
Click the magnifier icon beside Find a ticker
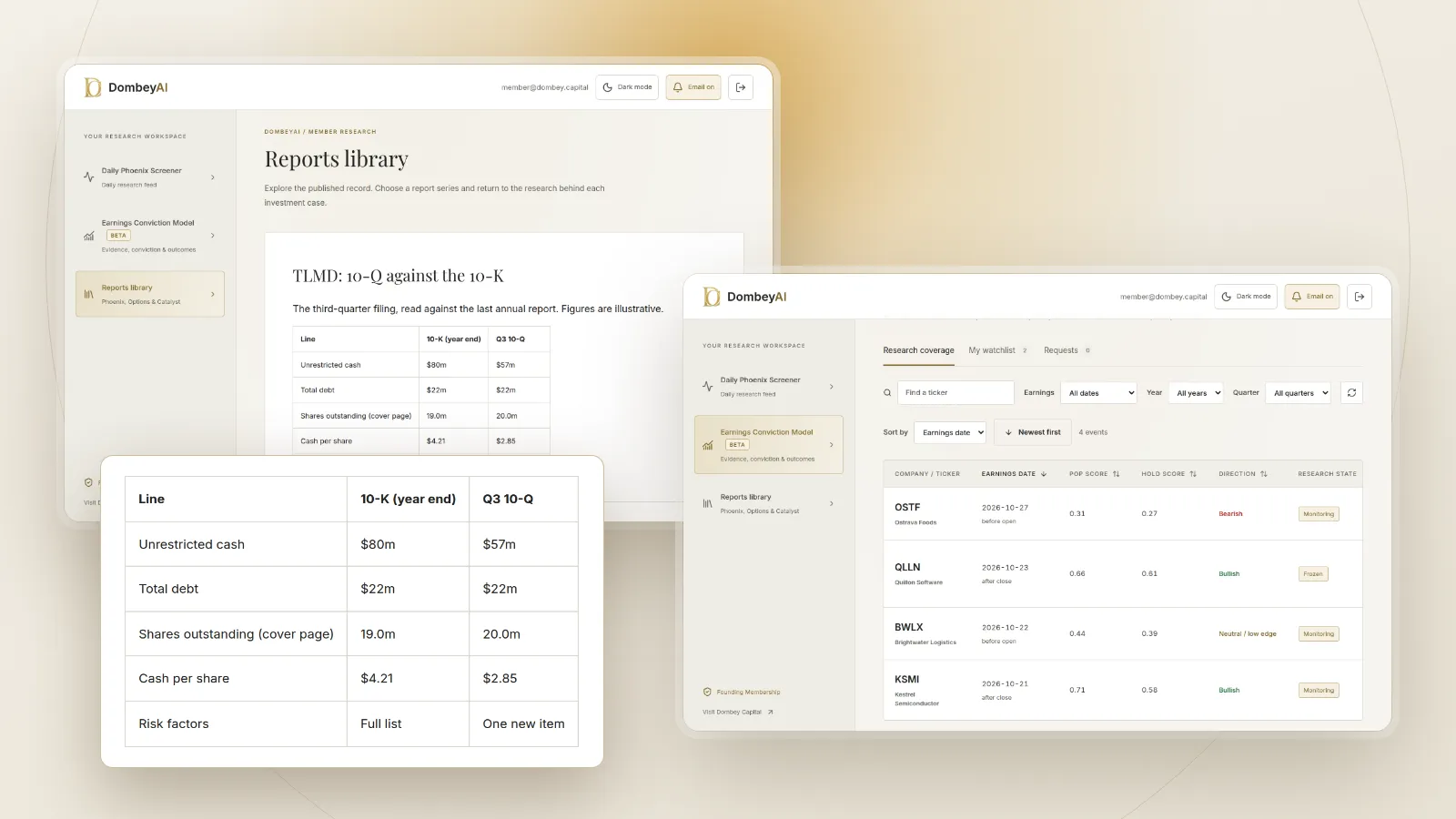coord(887,393)
